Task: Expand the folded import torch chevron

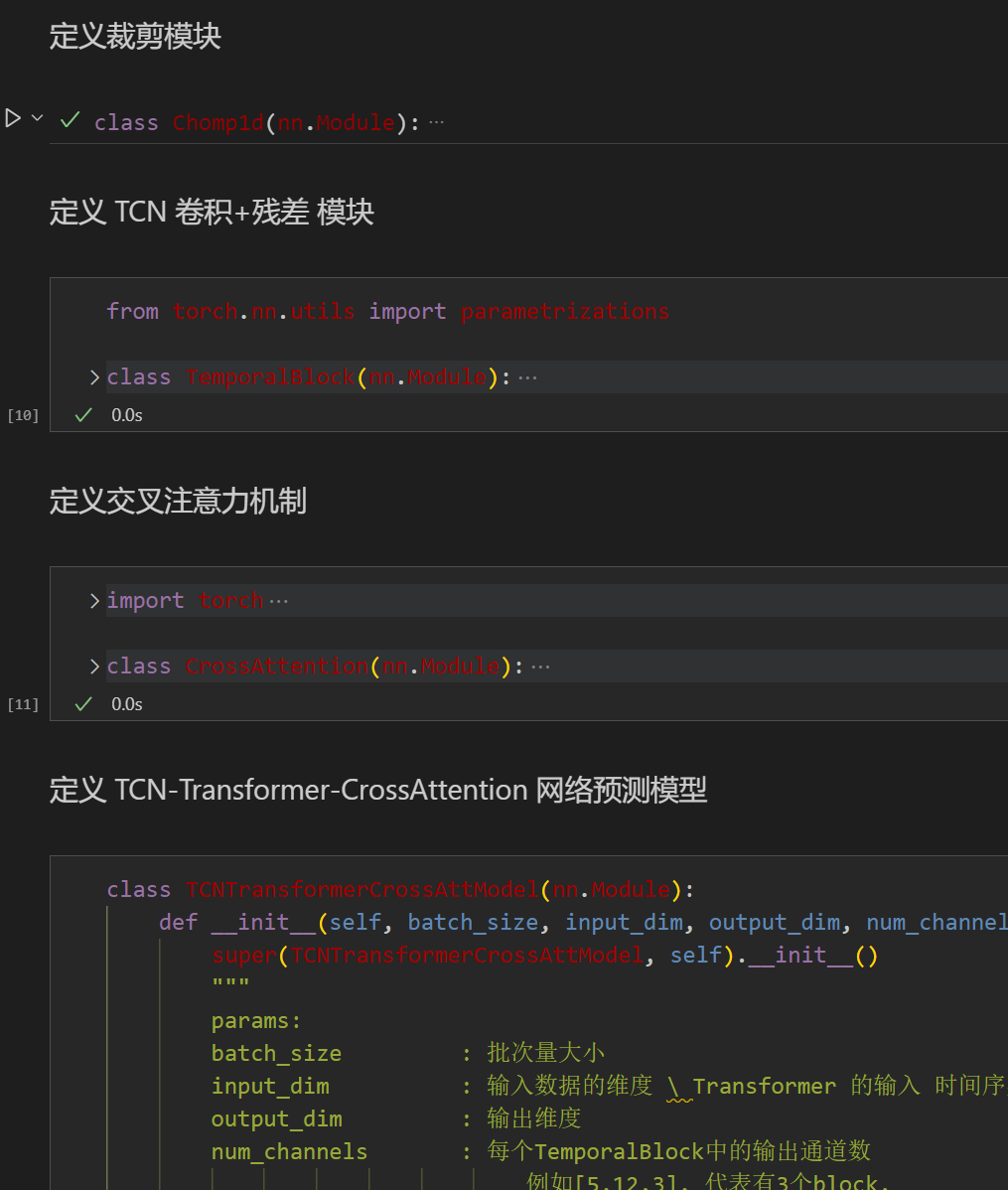Action: [x=94, y=601]
